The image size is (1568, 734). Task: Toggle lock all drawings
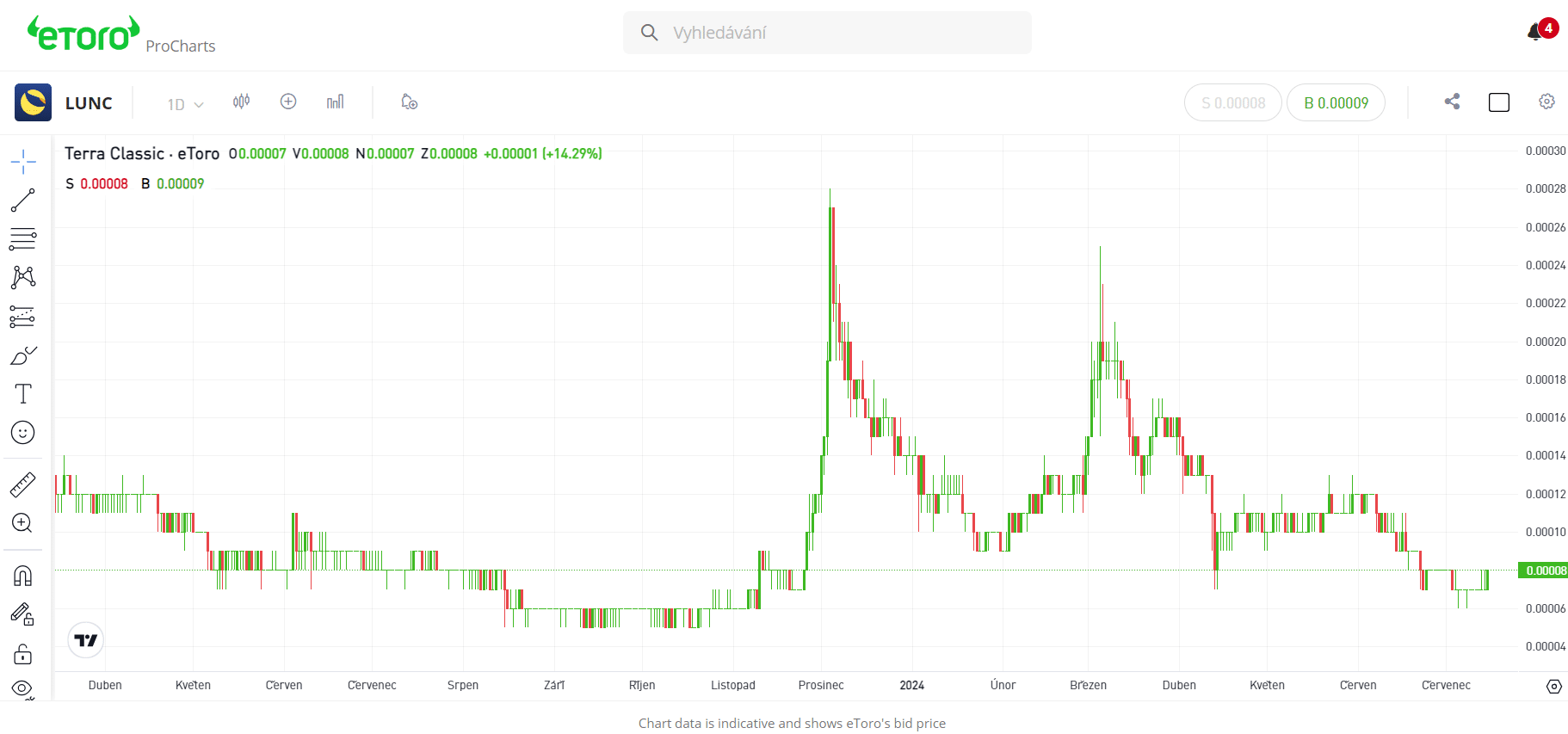23,654
